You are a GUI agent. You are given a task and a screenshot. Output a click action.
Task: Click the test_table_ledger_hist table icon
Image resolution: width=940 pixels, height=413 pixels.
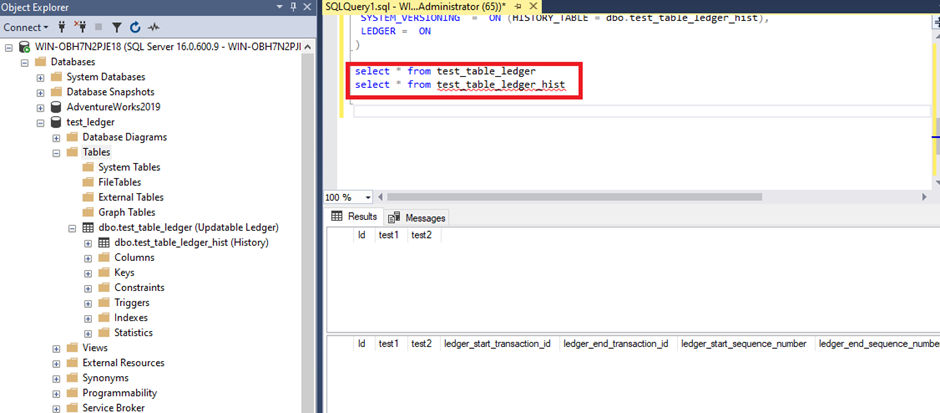click(103, 243)
